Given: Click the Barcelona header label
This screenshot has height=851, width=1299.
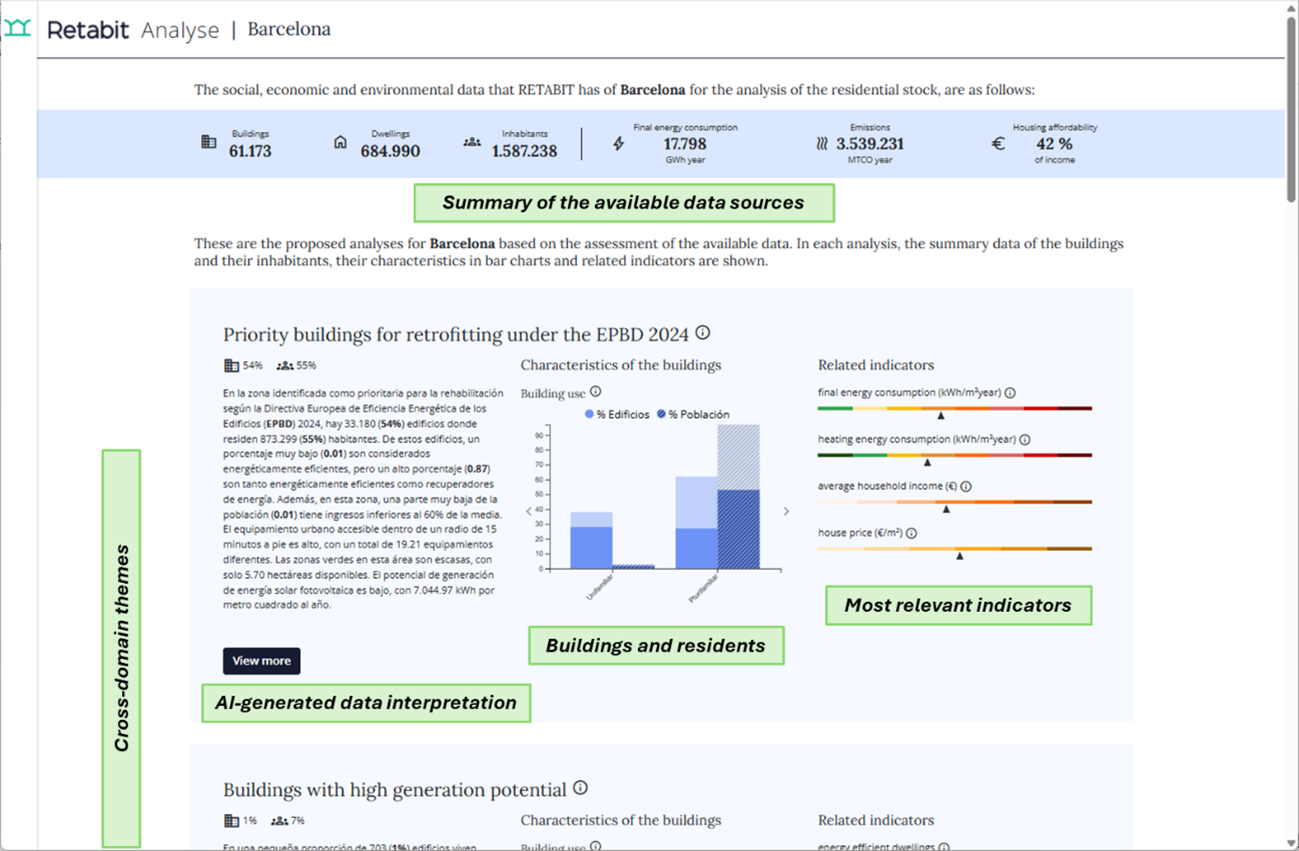Looking at the screenshot, I should [289, 29].
